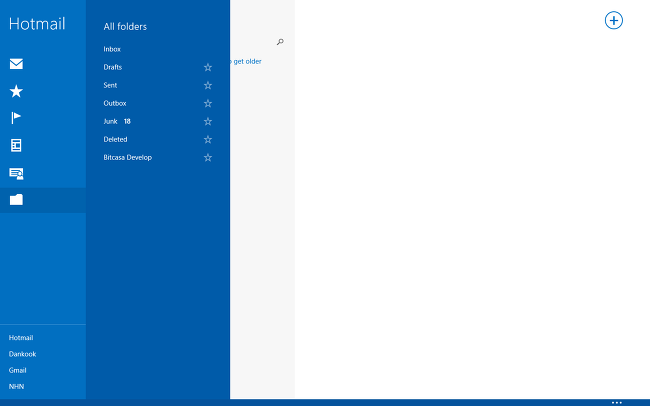The height and width of the screenshot is (406, 650).
Task: Favorite the Drafts folder with its star
Action: point(208,67)
